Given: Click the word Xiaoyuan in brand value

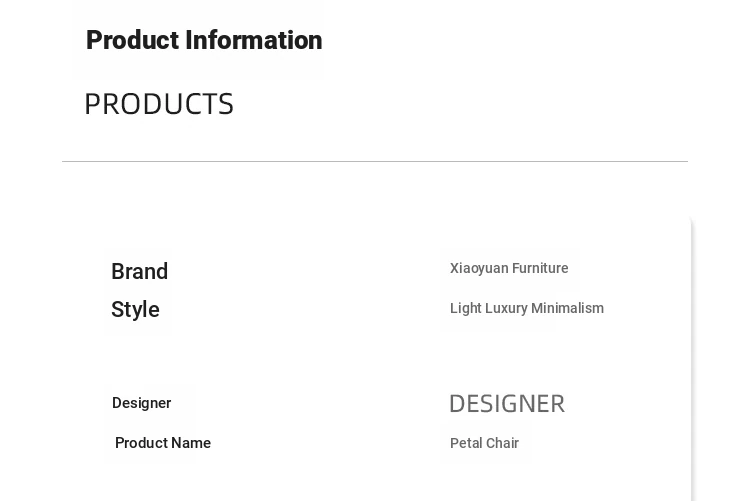Looking at the screenshot, I should click(479, 268).
